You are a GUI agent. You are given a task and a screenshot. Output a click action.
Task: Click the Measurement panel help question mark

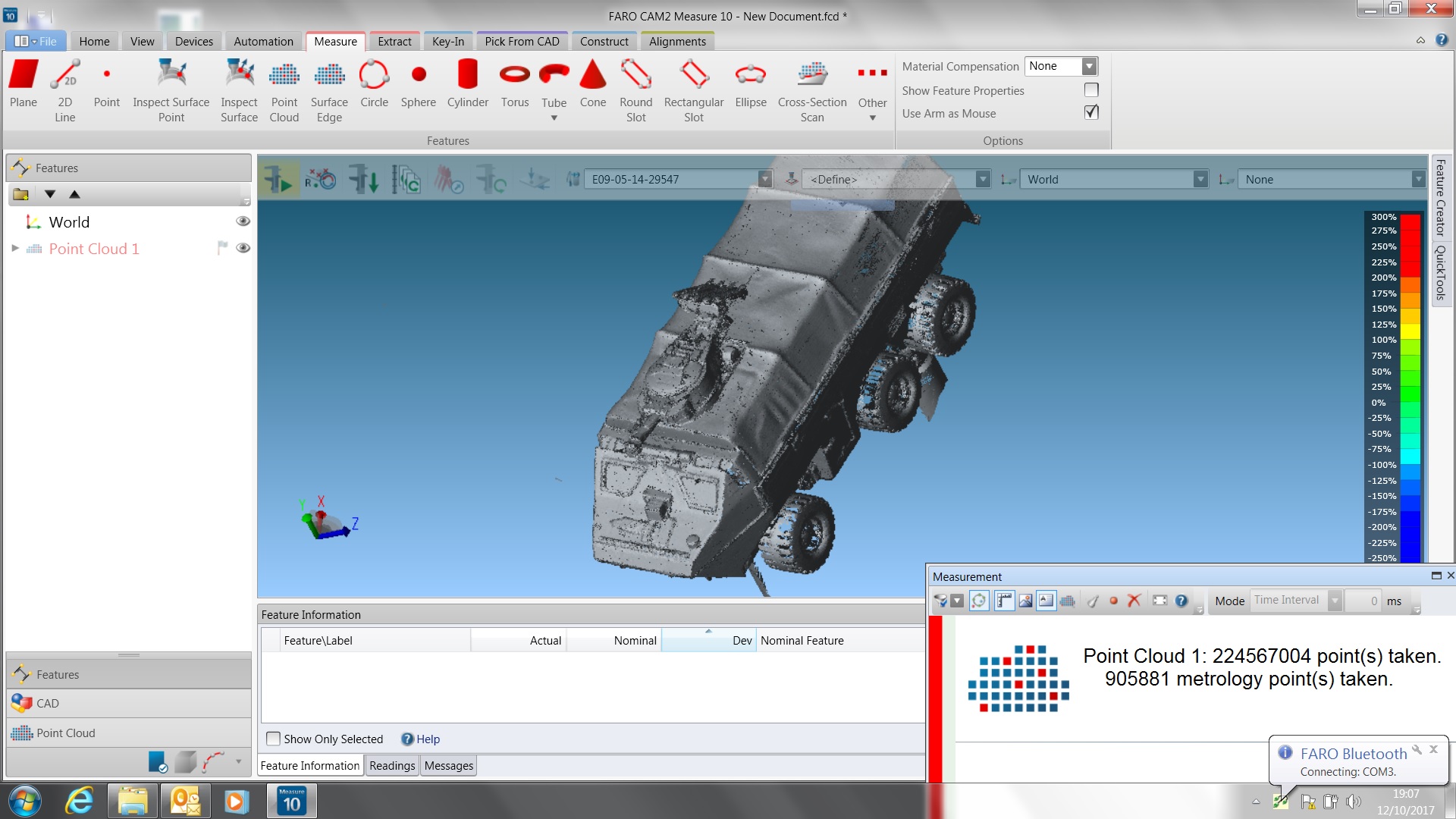[1181, 601]
